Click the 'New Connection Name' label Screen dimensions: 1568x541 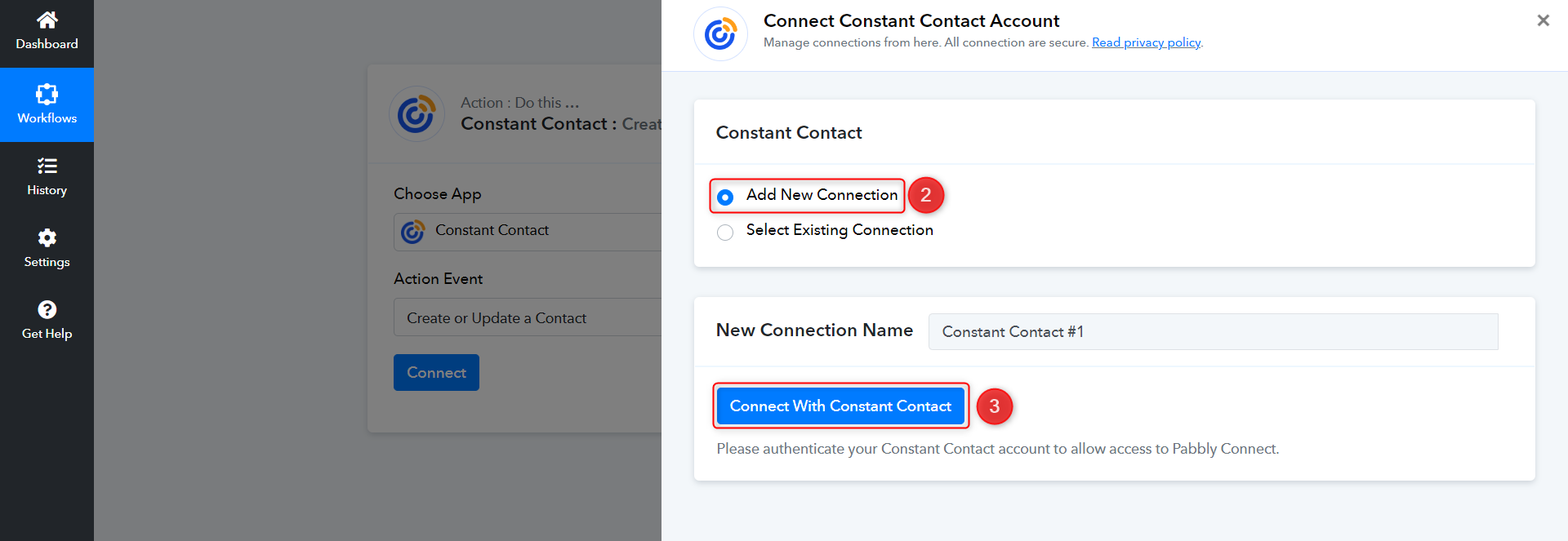tap(814, 330)
